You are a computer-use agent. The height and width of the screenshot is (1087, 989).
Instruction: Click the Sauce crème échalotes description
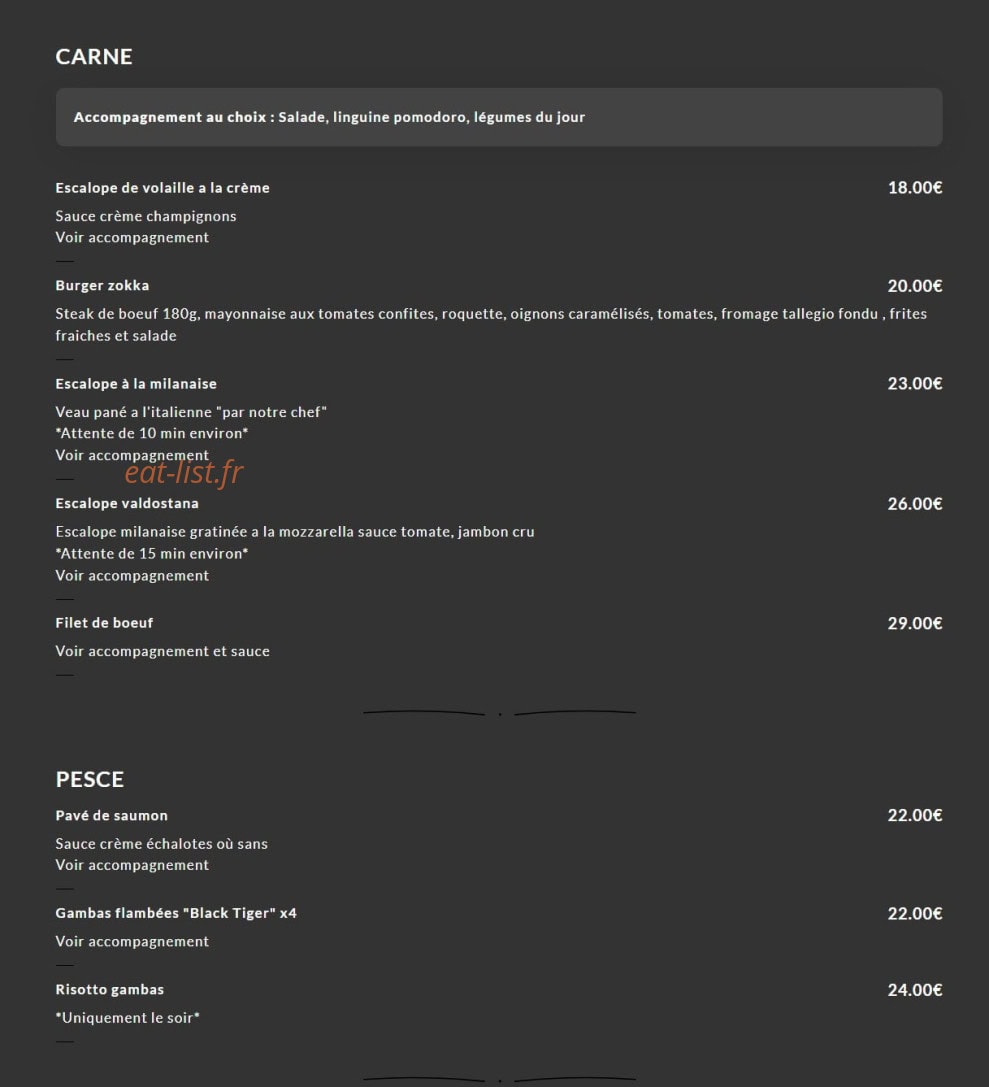(161, 844)
